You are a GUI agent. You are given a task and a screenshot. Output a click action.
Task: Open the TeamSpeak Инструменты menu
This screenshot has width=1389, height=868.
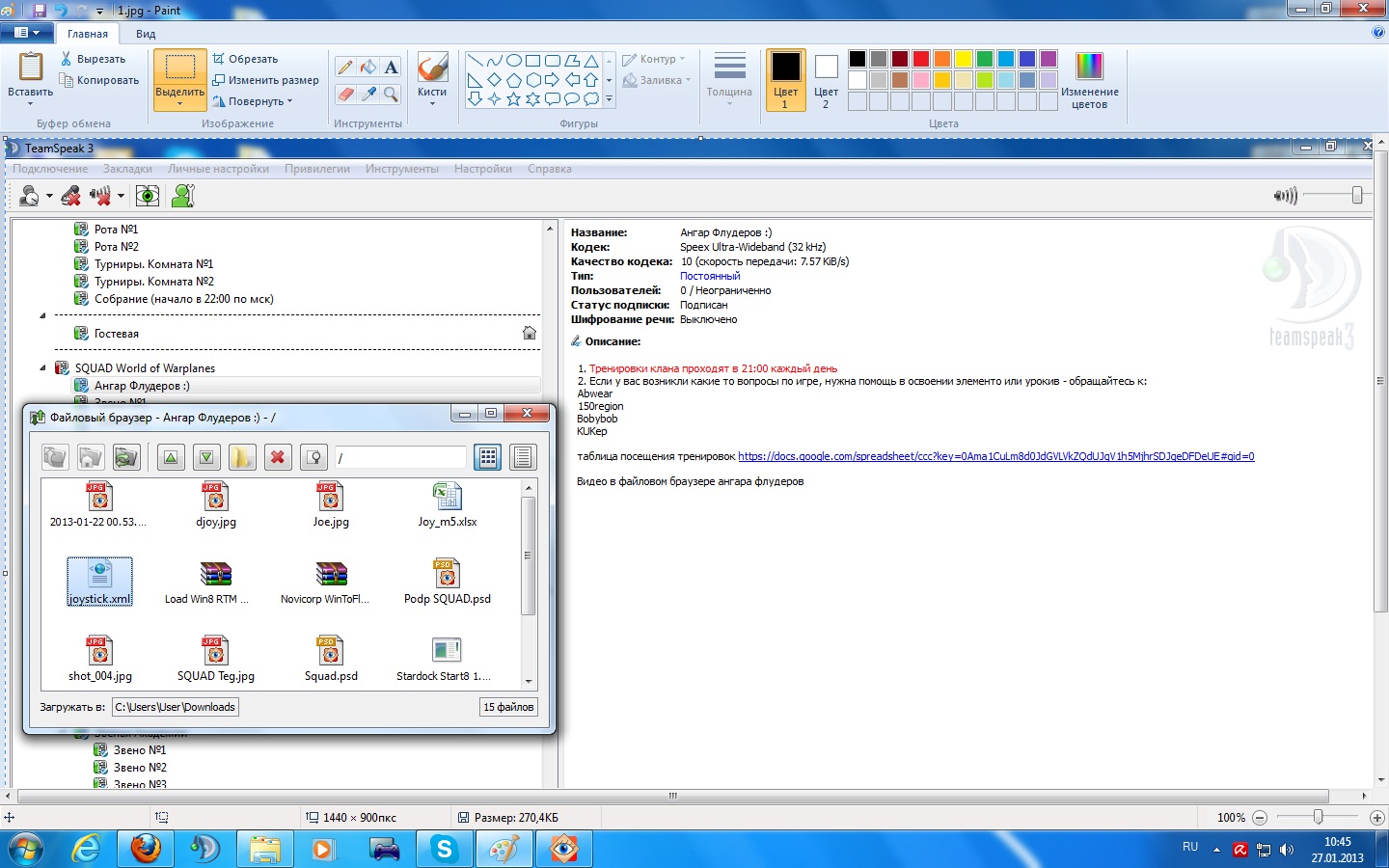(x=402, y=169)
